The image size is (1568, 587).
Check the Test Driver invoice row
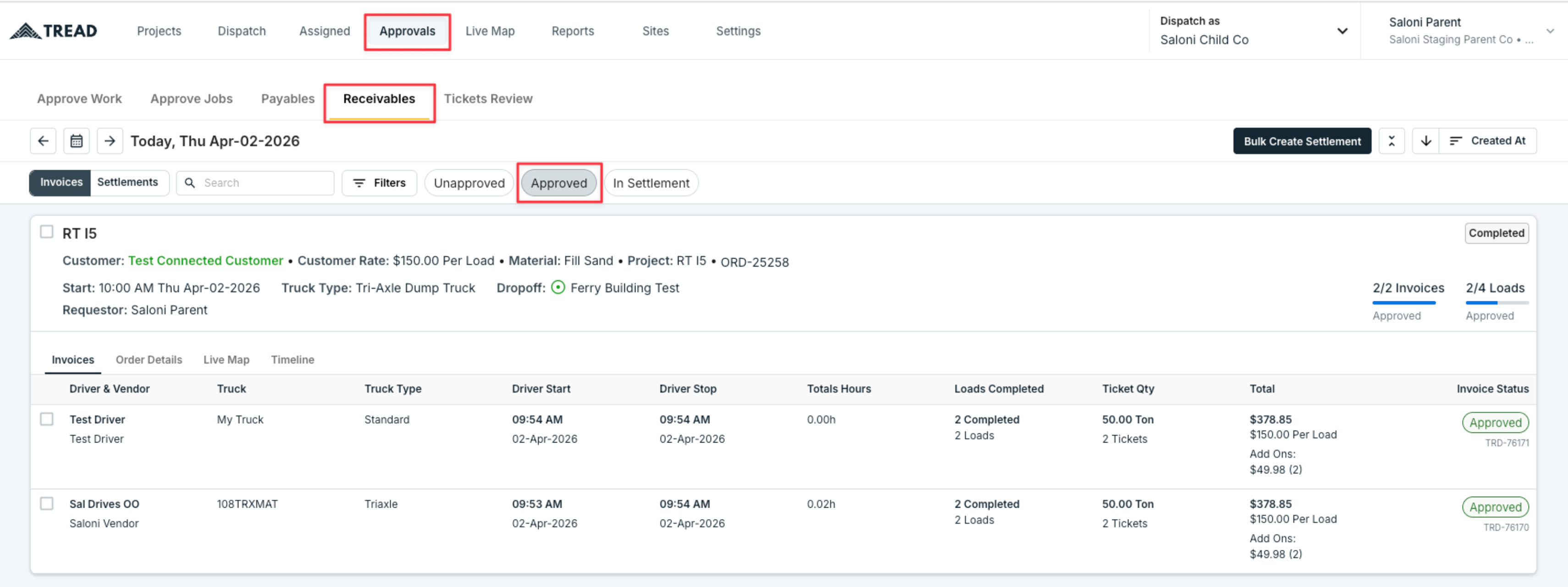point(46,419)
